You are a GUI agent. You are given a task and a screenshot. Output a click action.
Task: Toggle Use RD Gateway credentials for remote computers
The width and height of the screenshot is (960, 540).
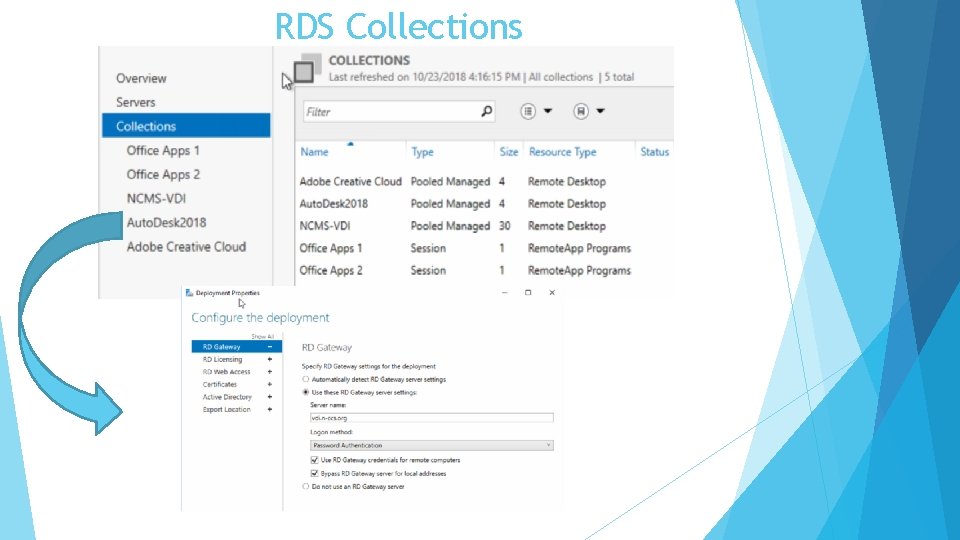314,460
